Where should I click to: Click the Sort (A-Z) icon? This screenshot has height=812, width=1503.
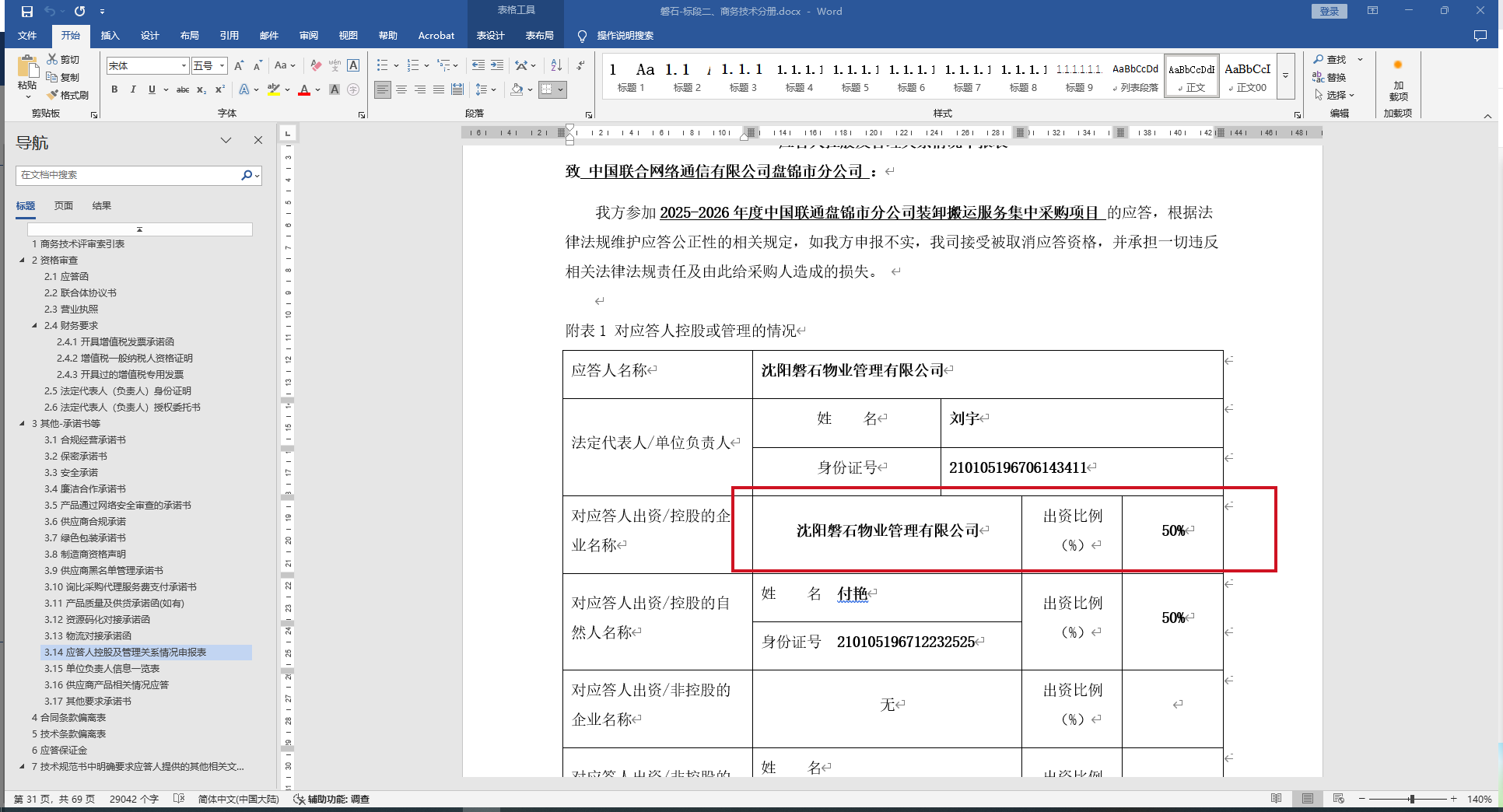(x=556, y=66)
